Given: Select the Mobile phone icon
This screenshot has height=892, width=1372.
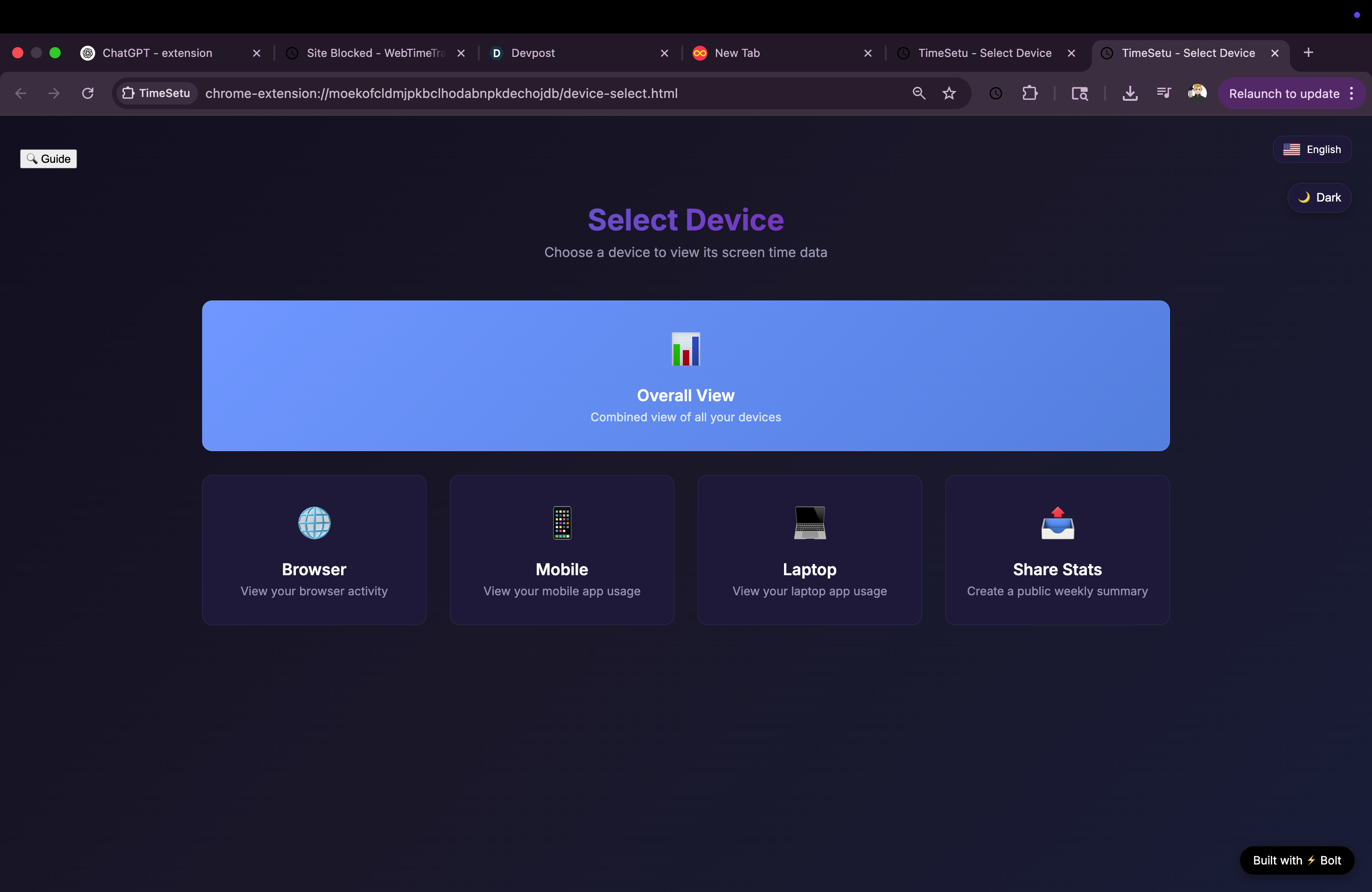Looking at the screenshot, I should pos(561,523).
